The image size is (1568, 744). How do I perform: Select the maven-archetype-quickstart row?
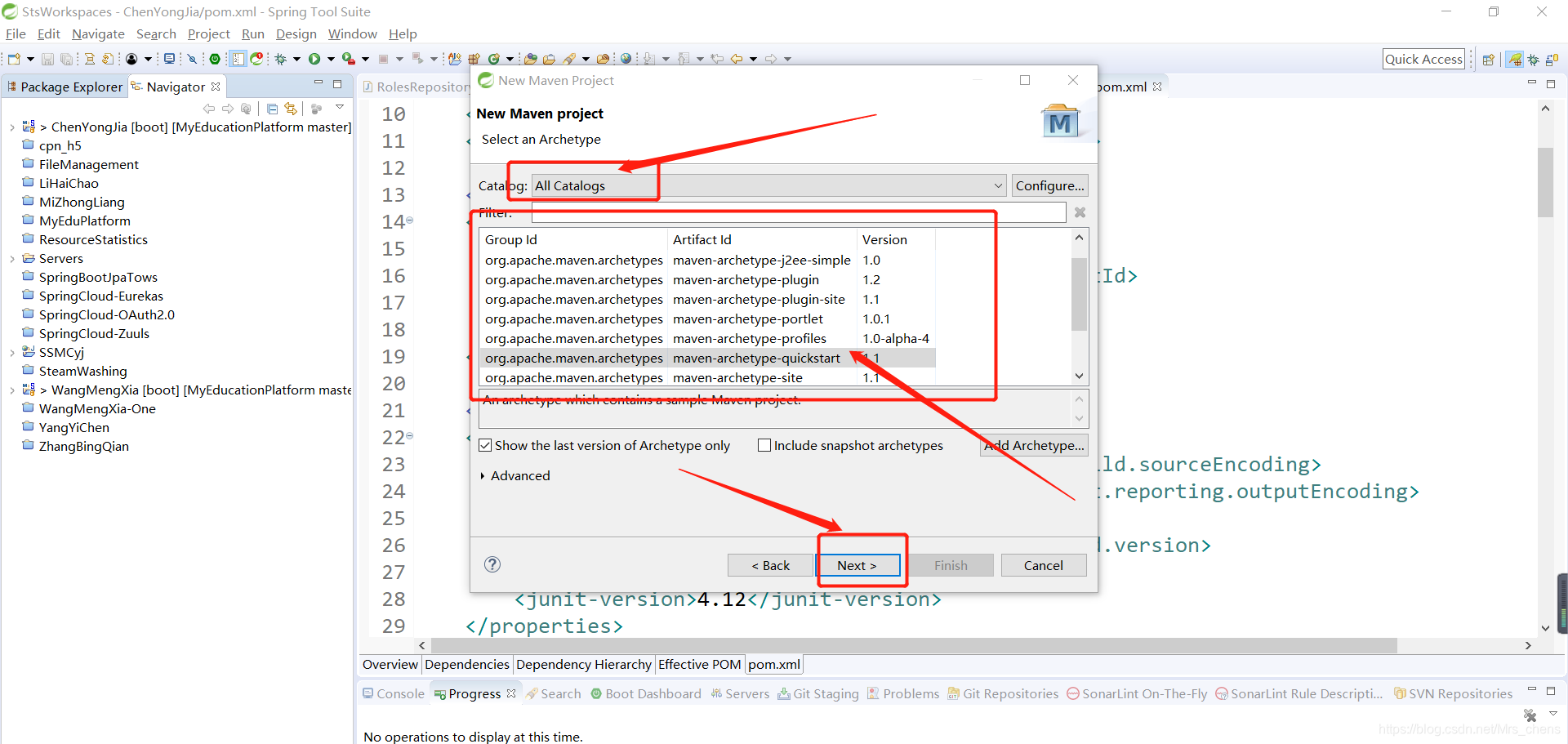707,358
